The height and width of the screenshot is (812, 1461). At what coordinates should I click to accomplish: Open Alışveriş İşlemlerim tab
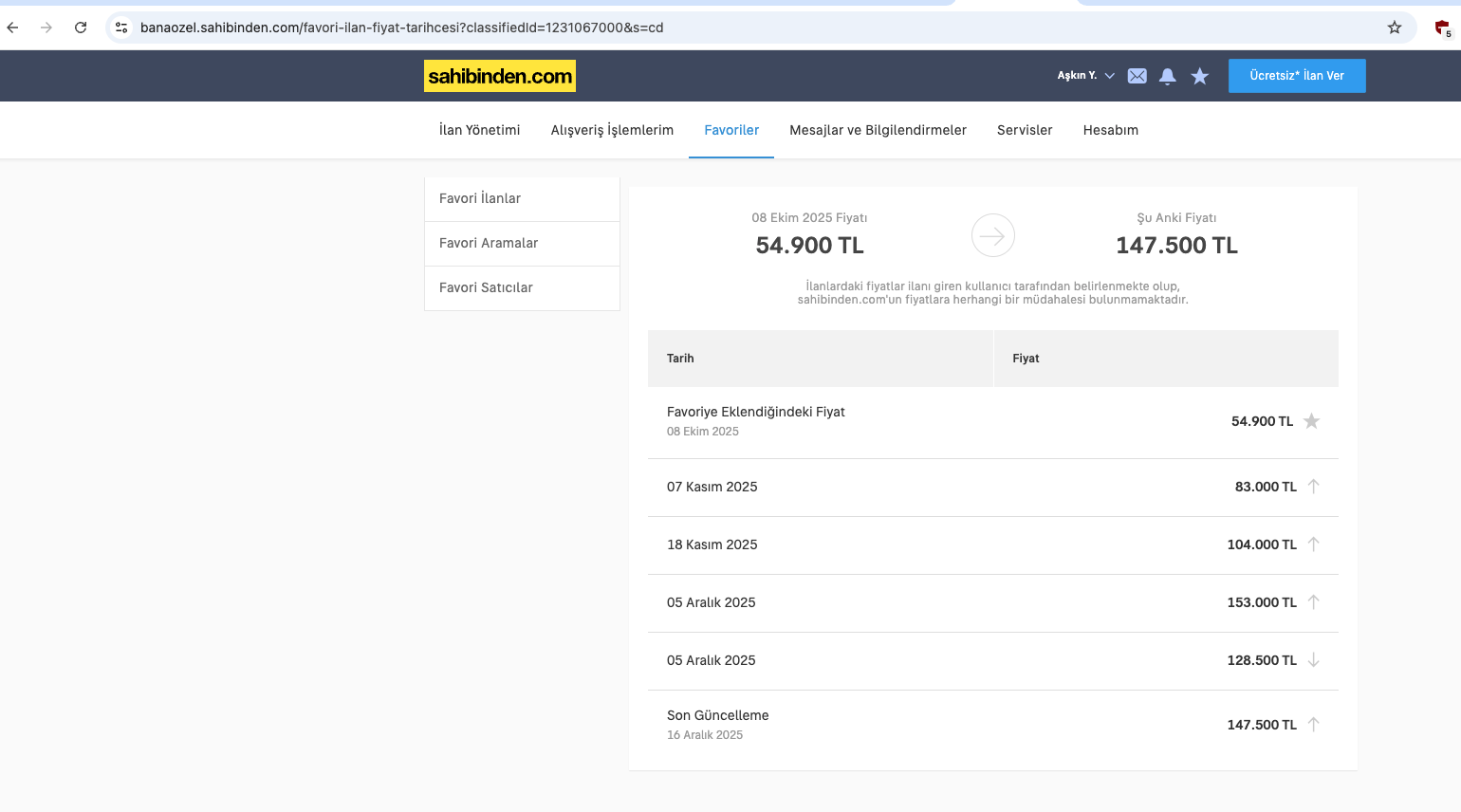[x=612, y=130]
